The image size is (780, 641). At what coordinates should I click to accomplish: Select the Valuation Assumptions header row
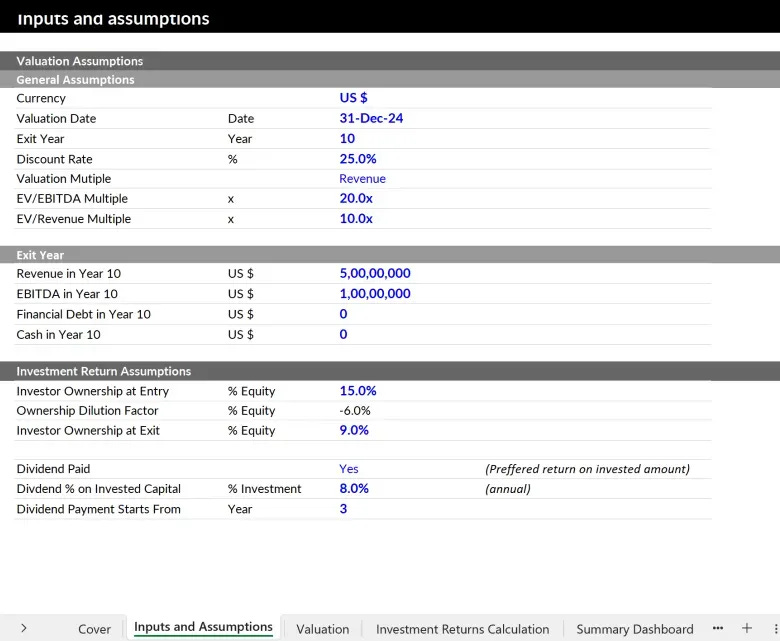[x=390, y=61]
